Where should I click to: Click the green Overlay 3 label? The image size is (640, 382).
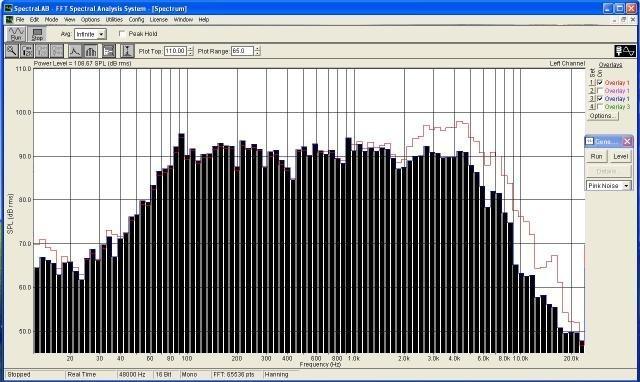click(x=617, y=107)
